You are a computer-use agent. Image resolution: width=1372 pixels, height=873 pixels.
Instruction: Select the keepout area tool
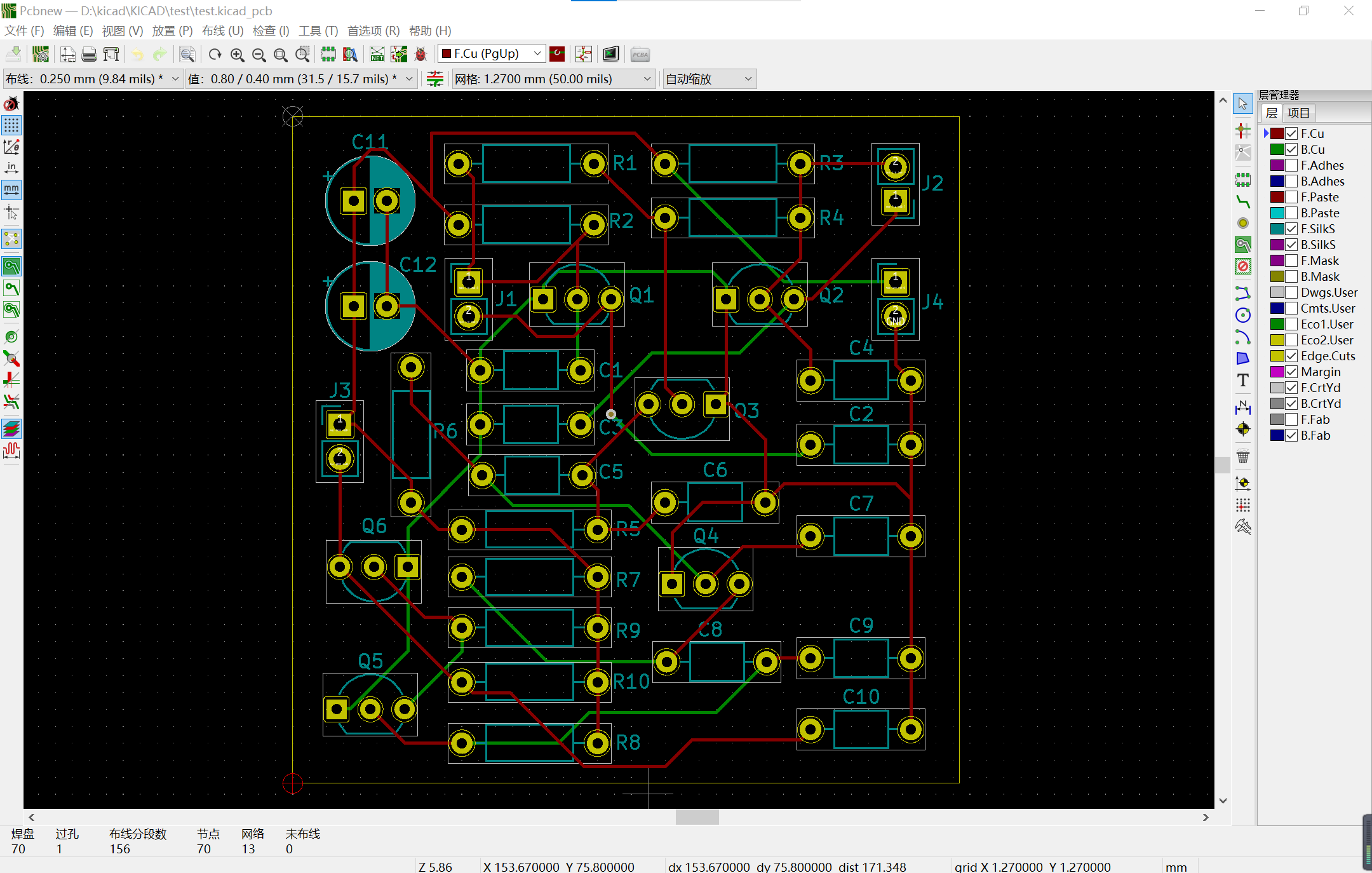pos(1243,266)
